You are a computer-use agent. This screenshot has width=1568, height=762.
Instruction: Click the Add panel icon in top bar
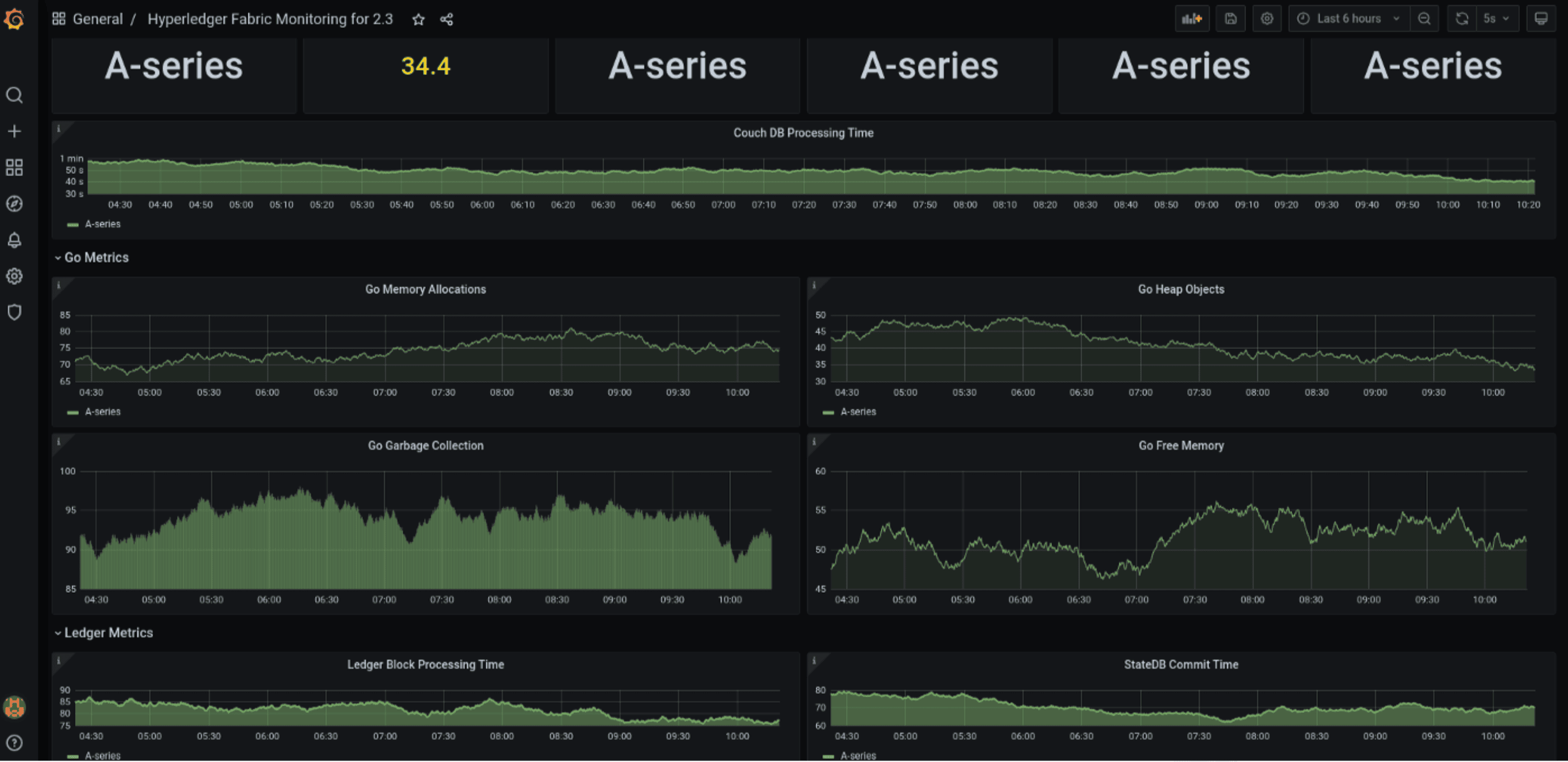[1192, 18]
